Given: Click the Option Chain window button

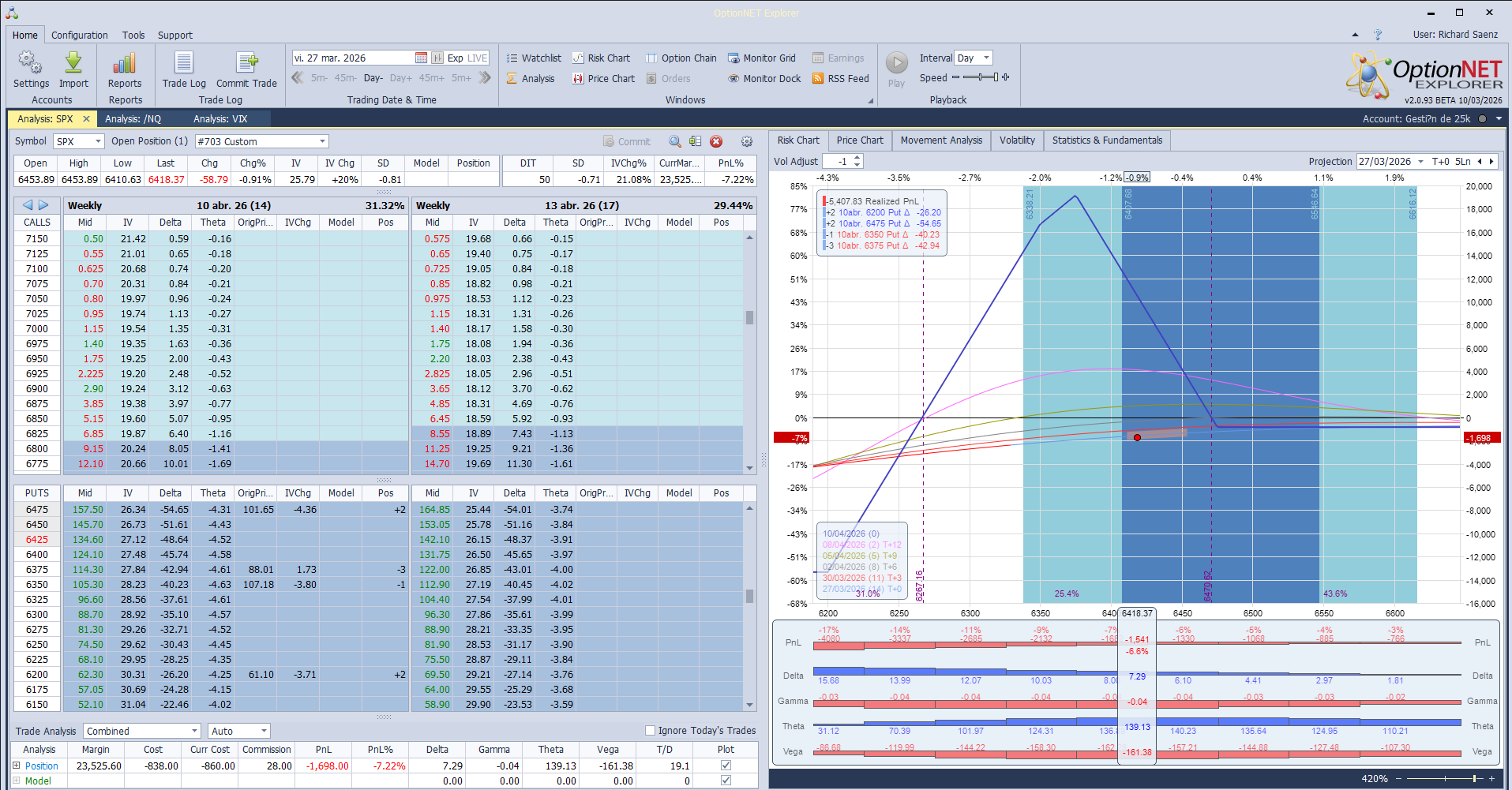Looking at the screenshot, I should [681, 58].
